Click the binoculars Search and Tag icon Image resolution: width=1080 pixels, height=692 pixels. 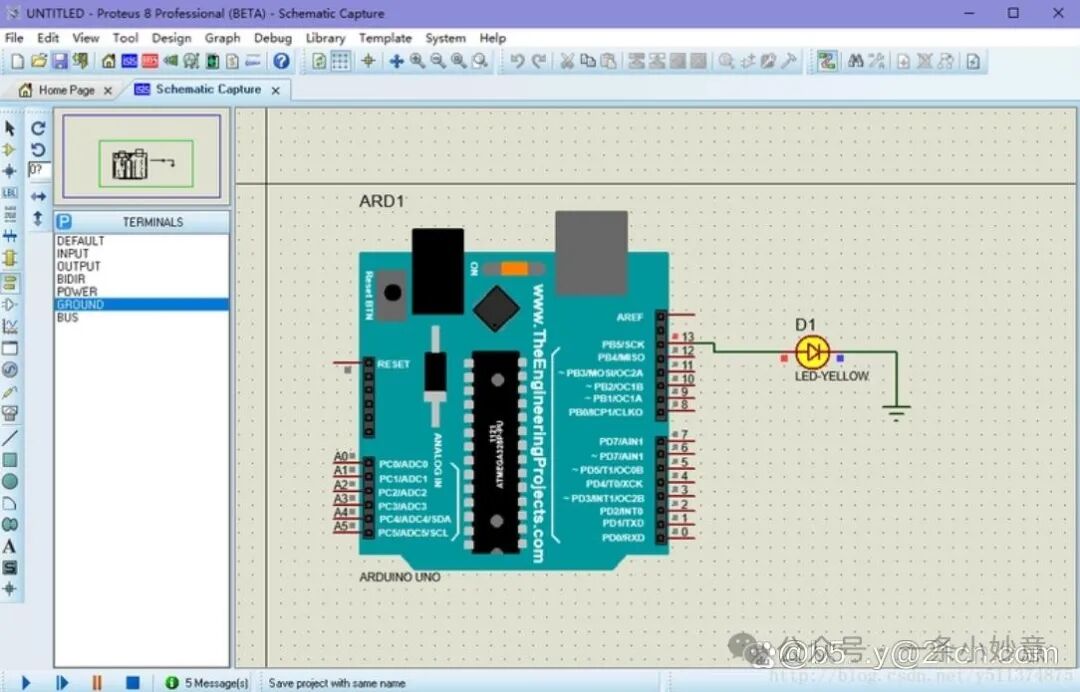point(855,61)
